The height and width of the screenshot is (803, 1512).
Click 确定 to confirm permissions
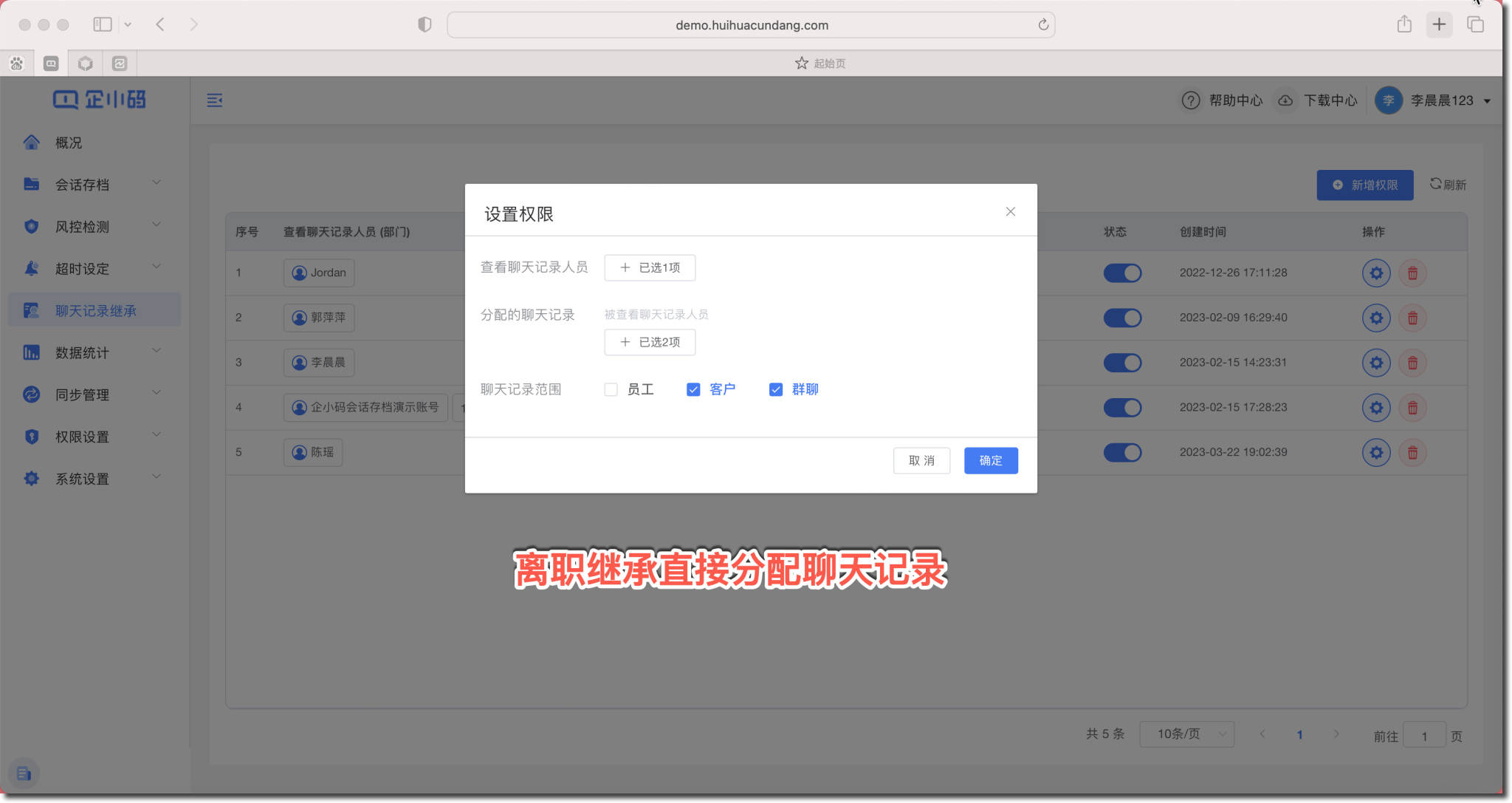click(x=991, y=461)
